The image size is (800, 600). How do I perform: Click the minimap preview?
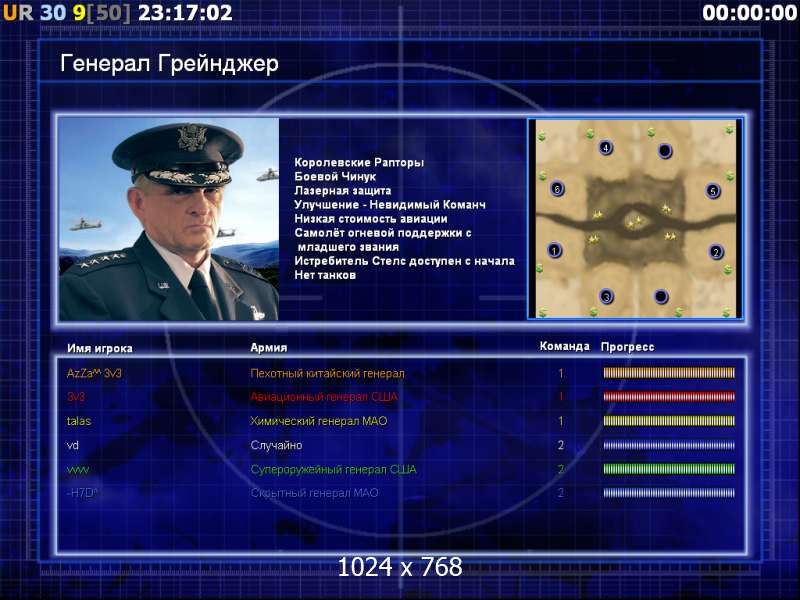coord(635,219)
